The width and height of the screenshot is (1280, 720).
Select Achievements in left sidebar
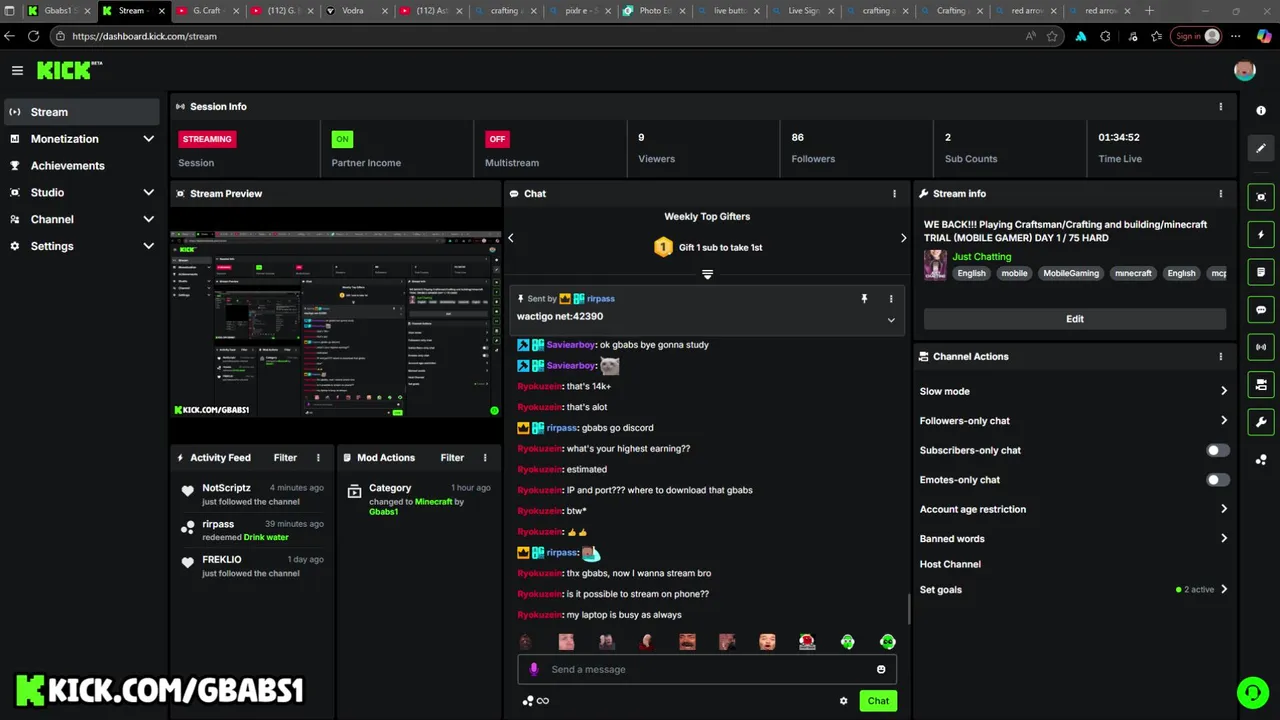[81, 165]
